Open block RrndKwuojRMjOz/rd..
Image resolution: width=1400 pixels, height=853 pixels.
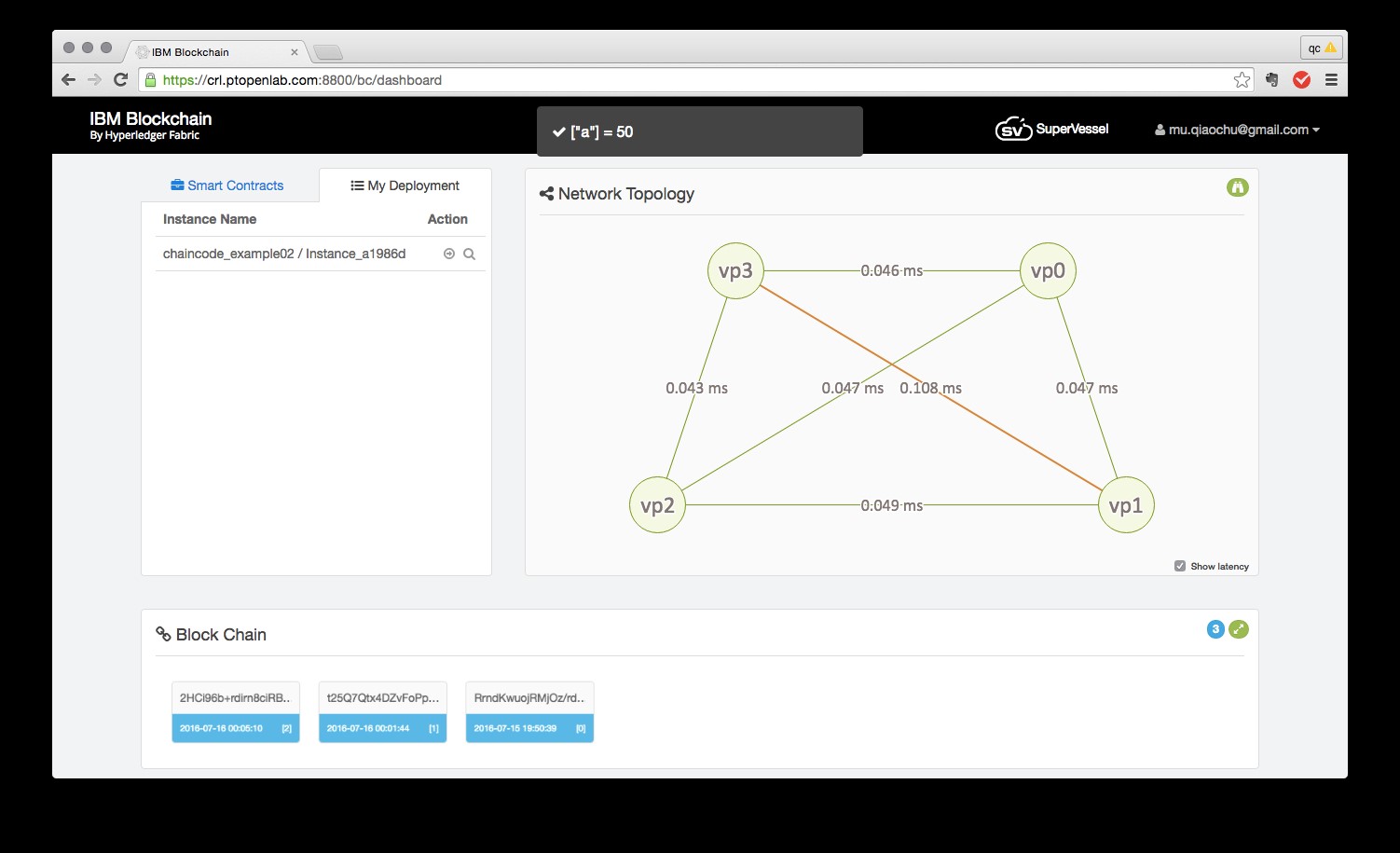click(x=529, y=712)
